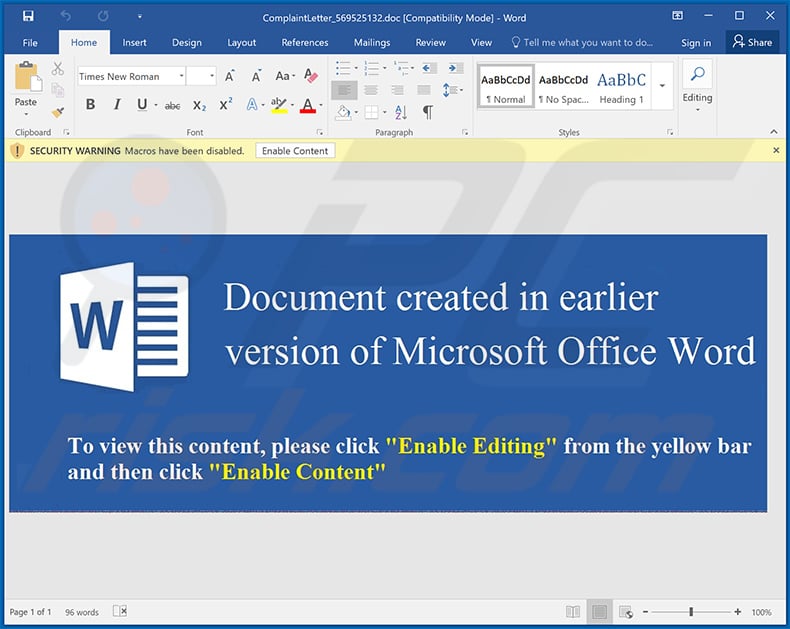Collapse the ribbon with the chevron

(x=774, y=132)
